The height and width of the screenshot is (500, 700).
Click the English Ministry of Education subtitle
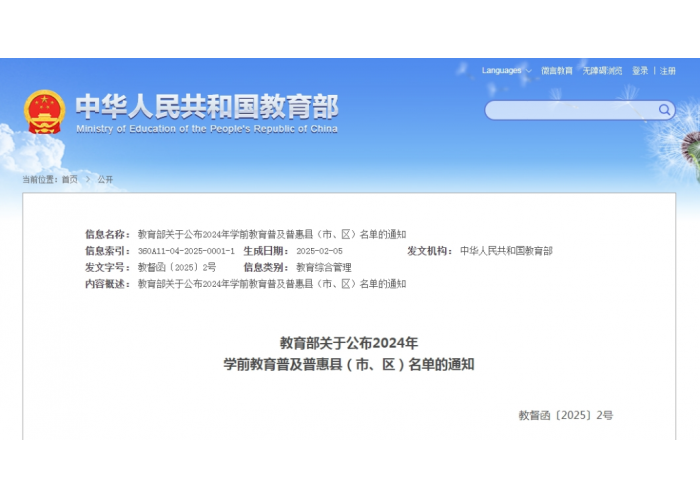[207, 129]
